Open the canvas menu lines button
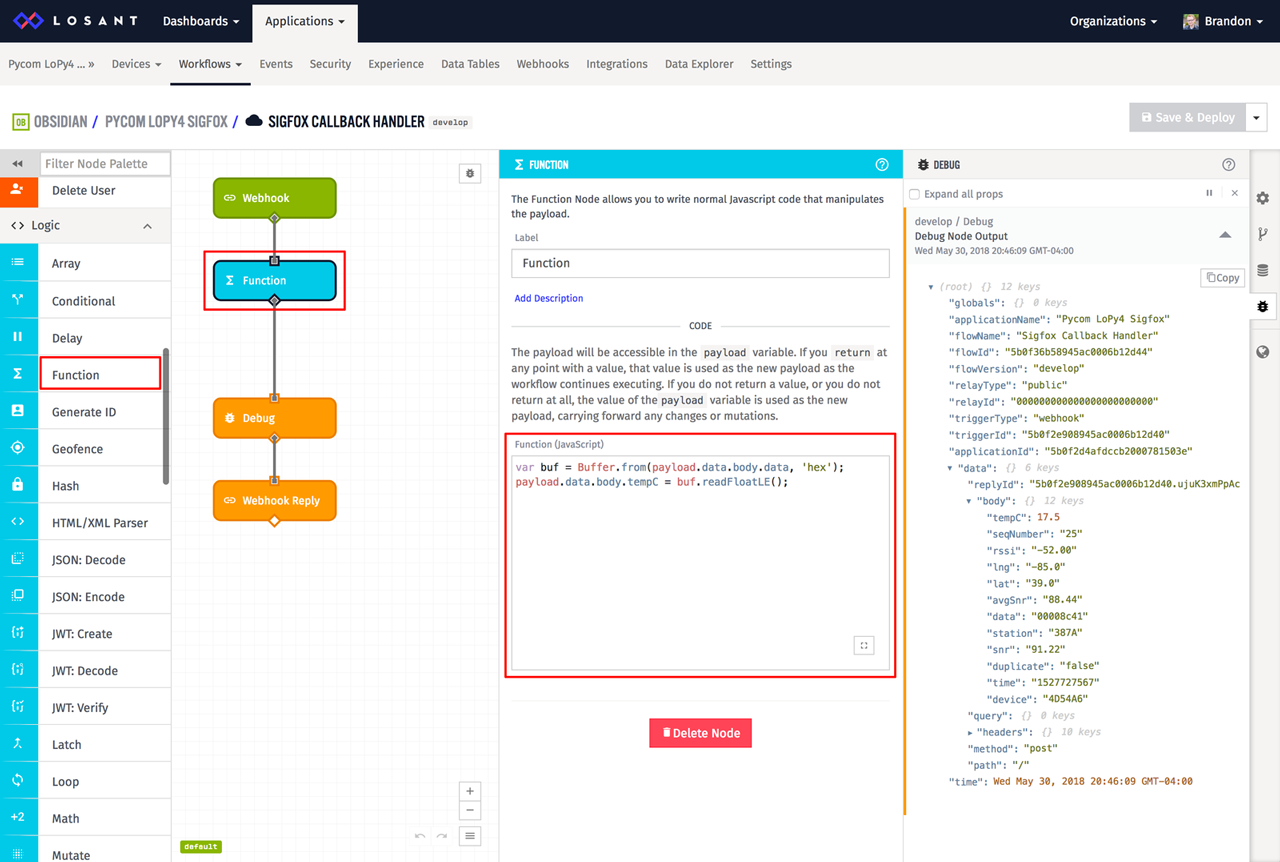The image size is (1280, 862). [470, 836]
